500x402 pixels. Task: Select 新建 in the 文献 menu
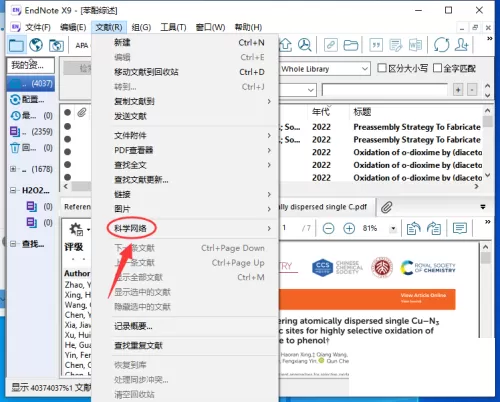pyautogui.click(x=185, y=43)
